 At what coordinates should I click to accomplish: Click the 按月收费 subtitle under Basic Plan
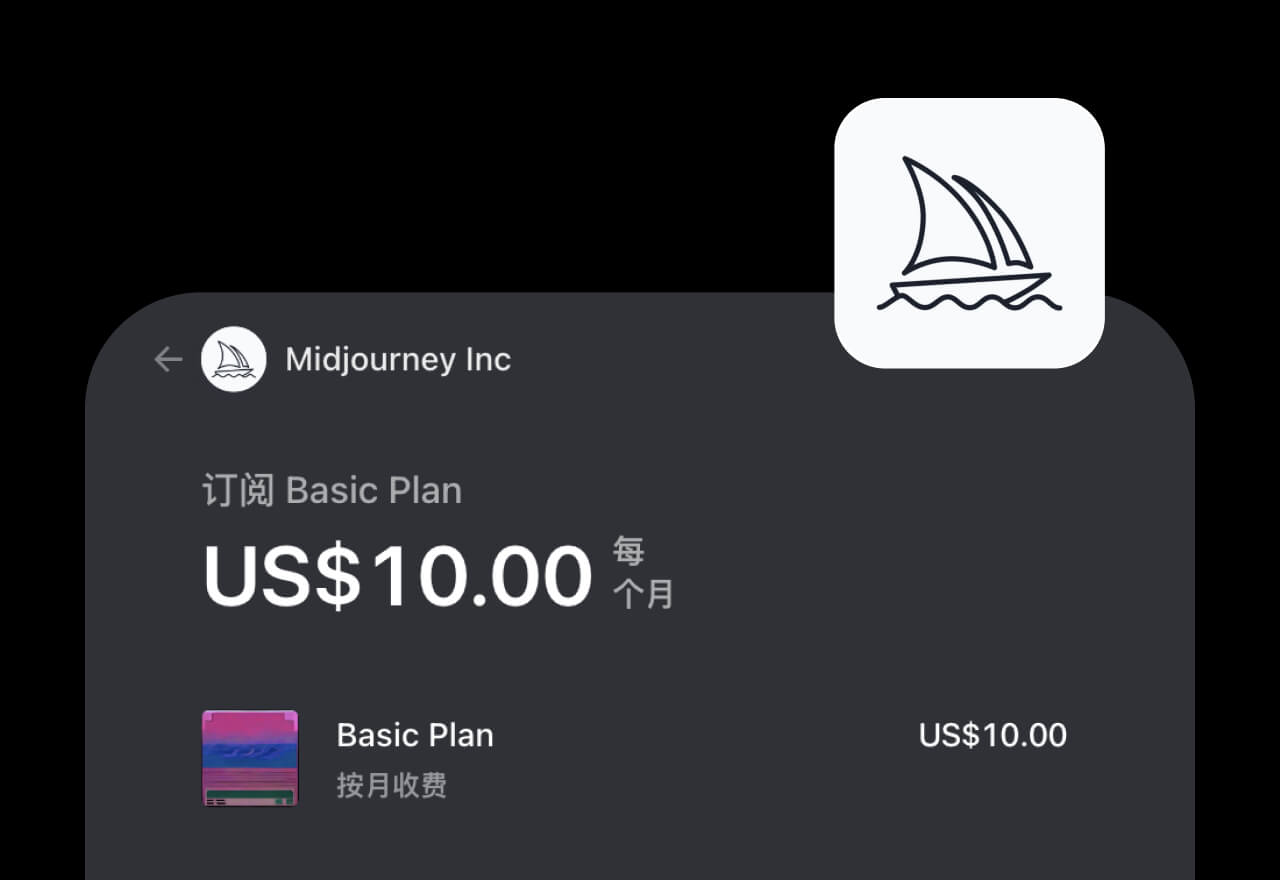click(x=392, y=786)
